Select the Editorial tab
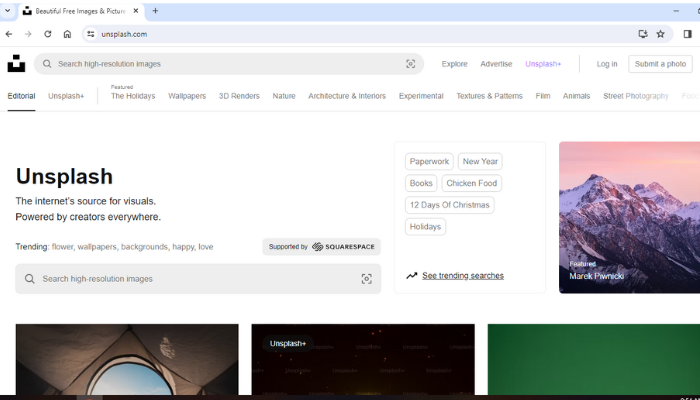 [21, 96]
